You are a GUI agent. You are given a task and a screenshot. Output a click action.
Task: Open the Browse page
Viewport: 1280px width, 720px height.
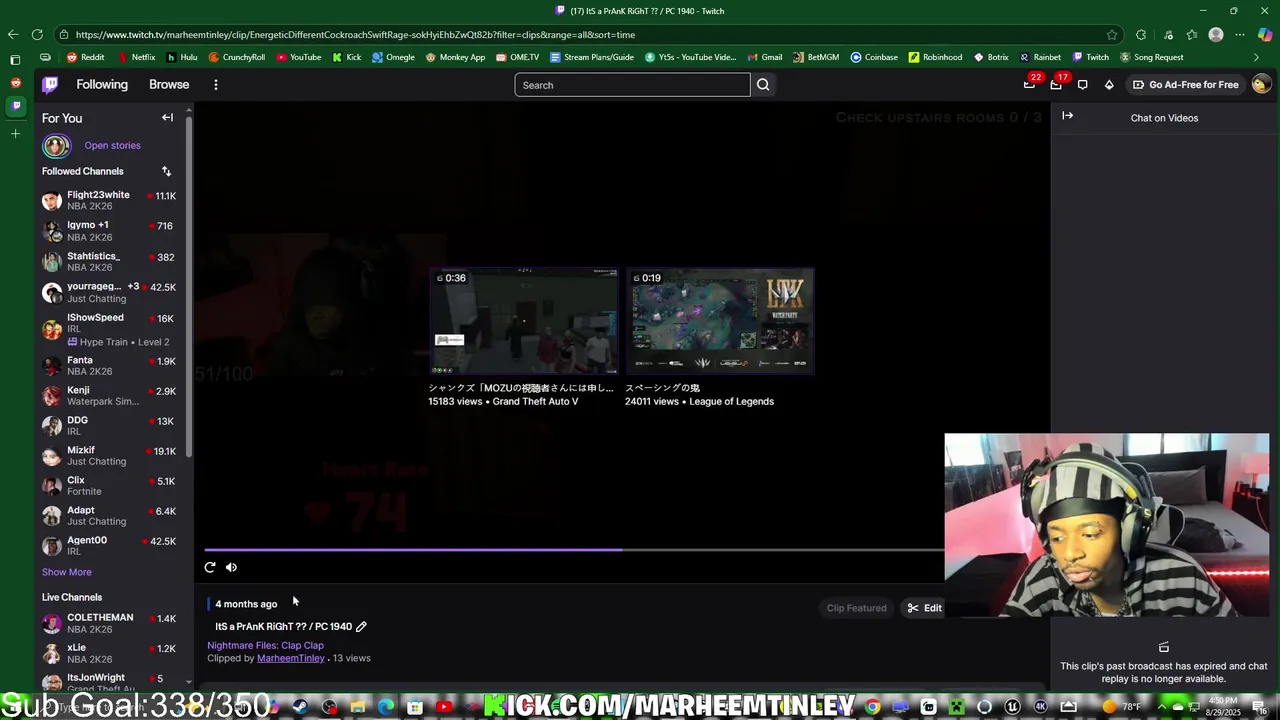point(169,85)
